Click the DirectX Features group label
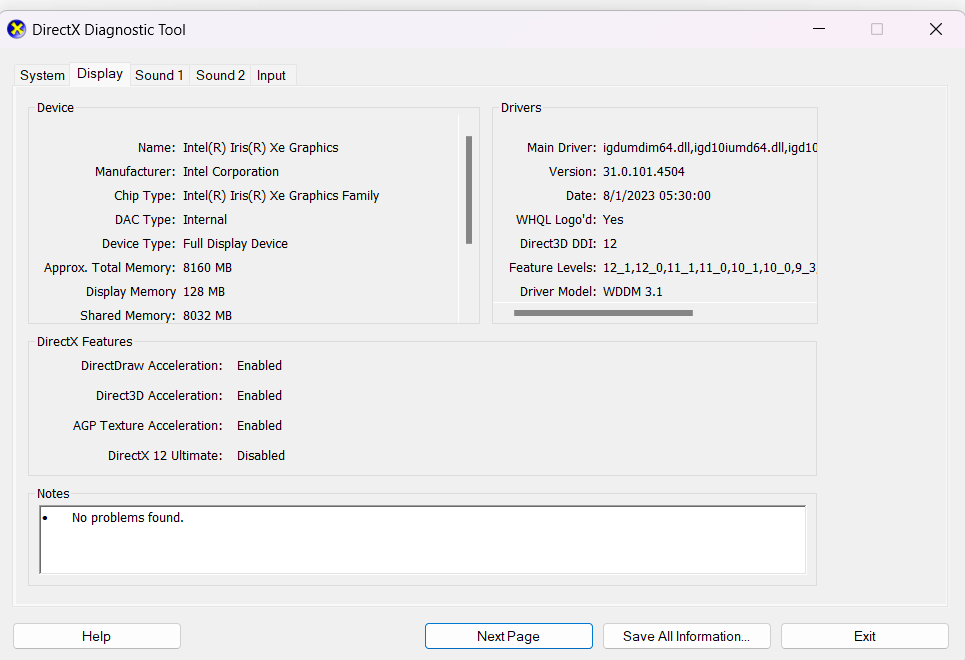 click(x=84, y=342)
